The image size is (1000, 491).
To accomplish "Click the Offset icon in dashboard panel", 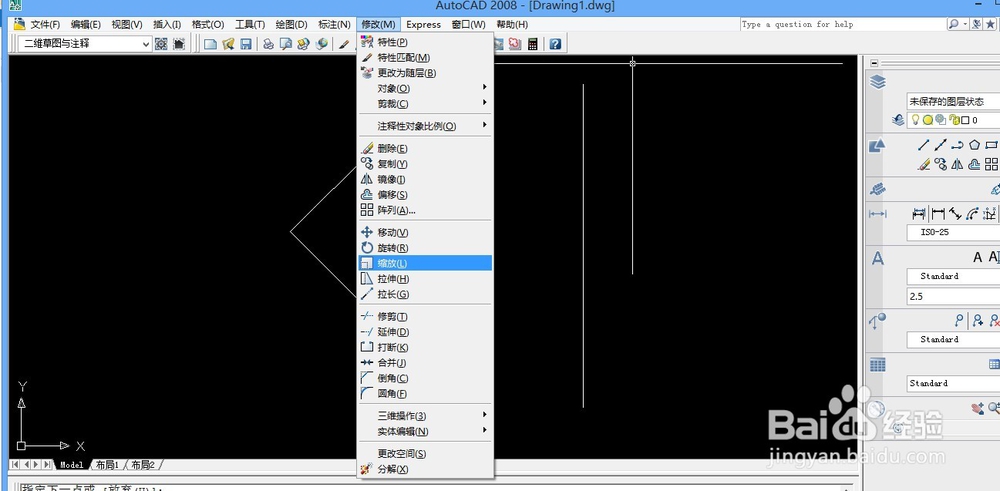I will coord(974,165).
